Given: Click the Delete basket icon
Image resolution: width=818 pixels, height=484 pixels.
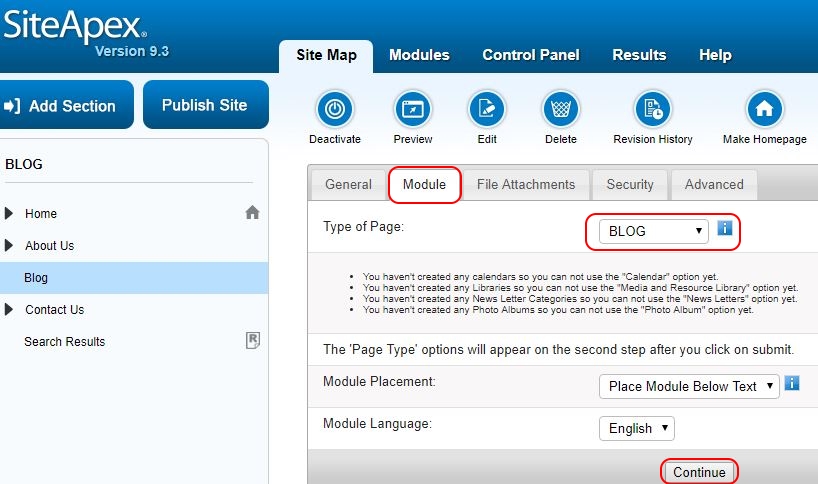Looking at the screenshot, I should point(561,110).
